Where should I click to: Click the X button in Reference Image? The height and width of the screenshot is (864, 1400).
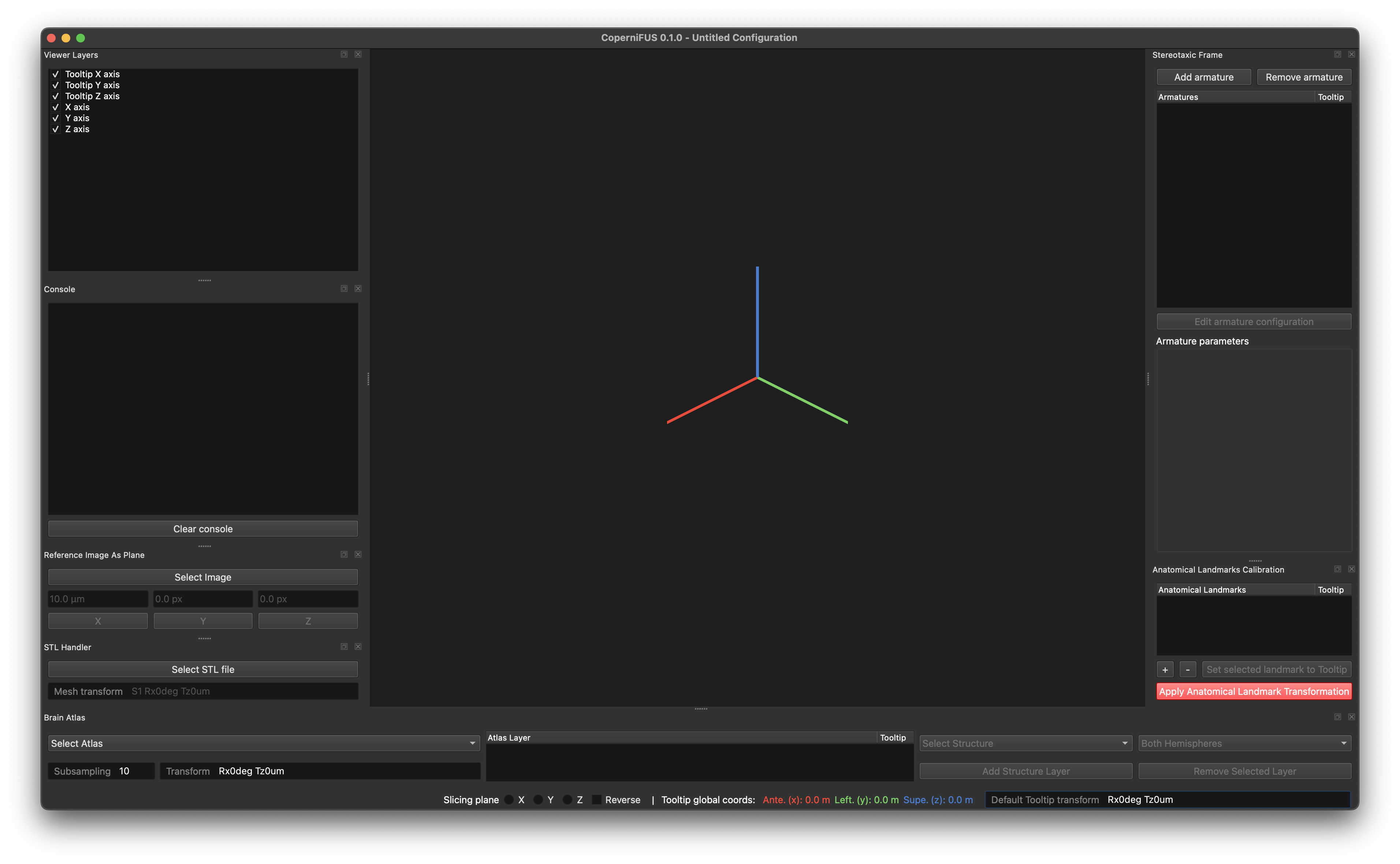(x=98, y=621)
